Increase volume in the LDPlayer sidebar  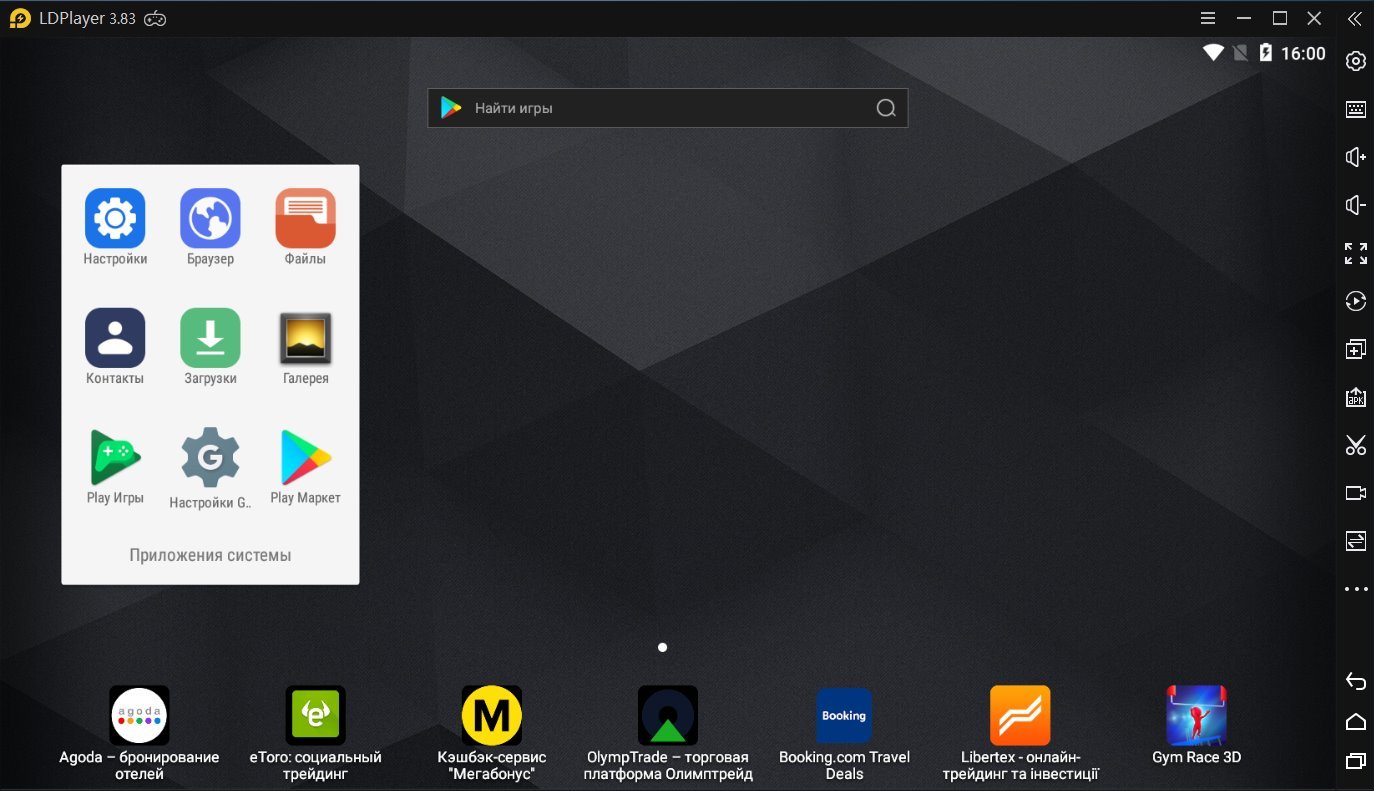1355,157
